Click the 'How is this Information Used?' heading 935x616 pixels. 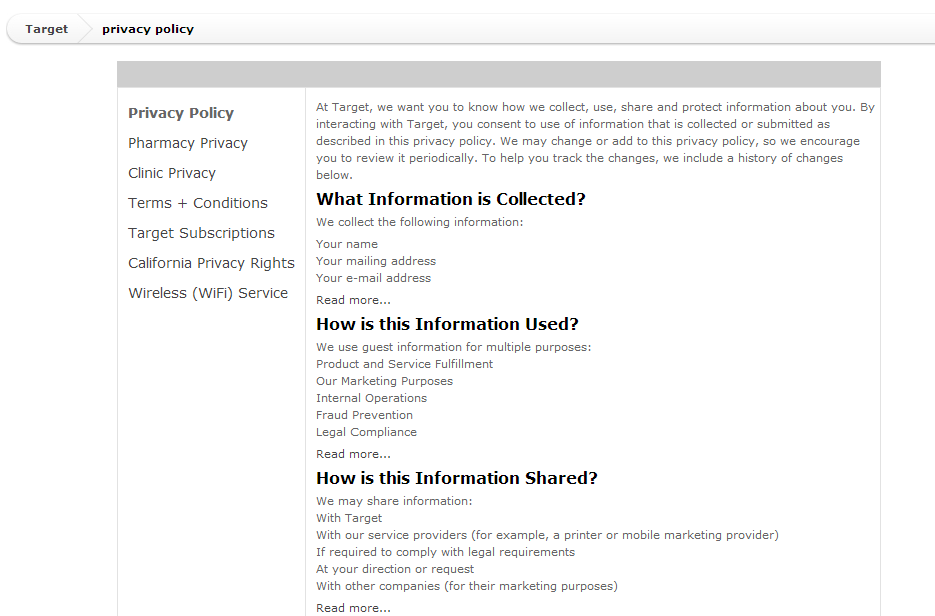click(x=447, y=324)
